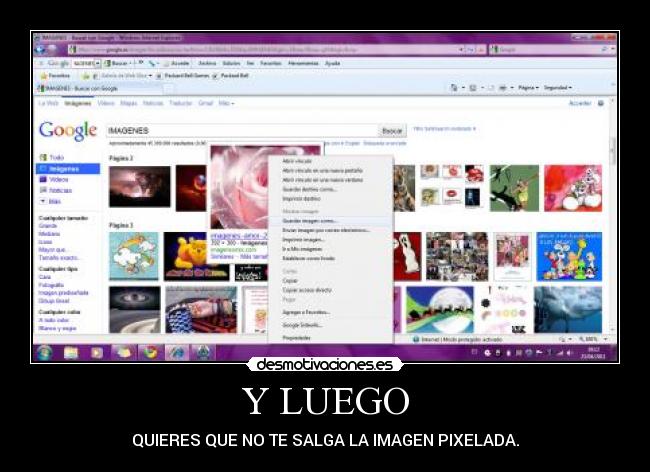Click the Google search box with IMAGENES
Screen dimensions: 650x472
pos(242,131)
